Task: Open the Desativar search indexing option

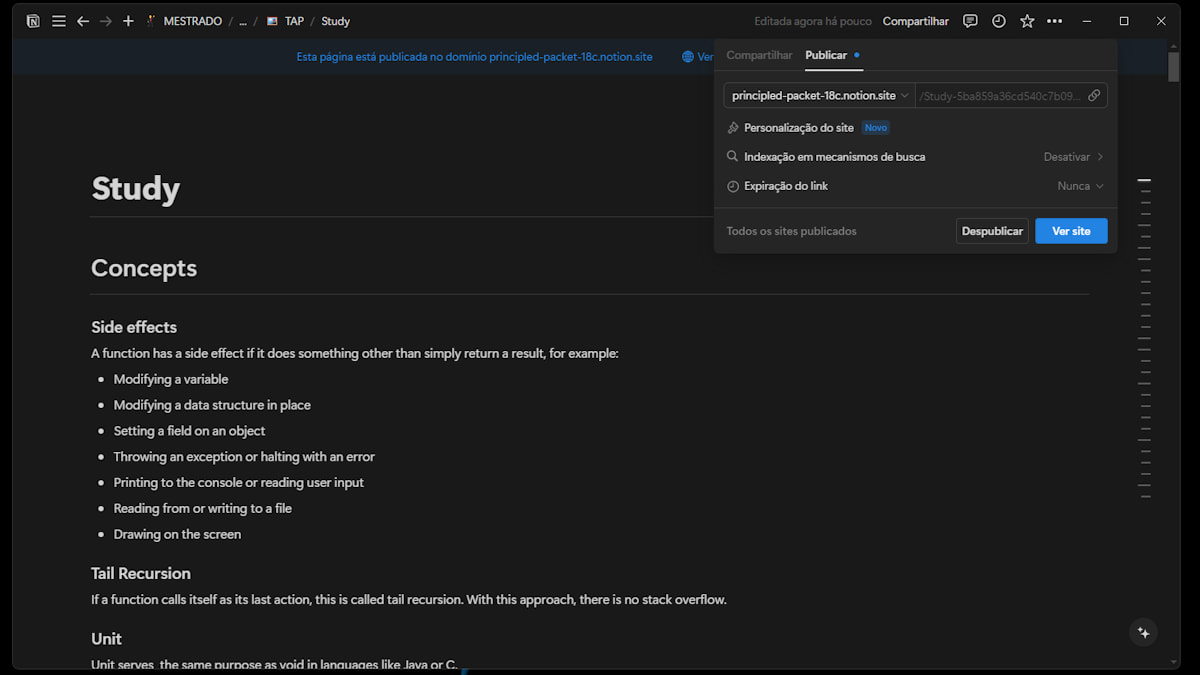Action: (1074, 157)
